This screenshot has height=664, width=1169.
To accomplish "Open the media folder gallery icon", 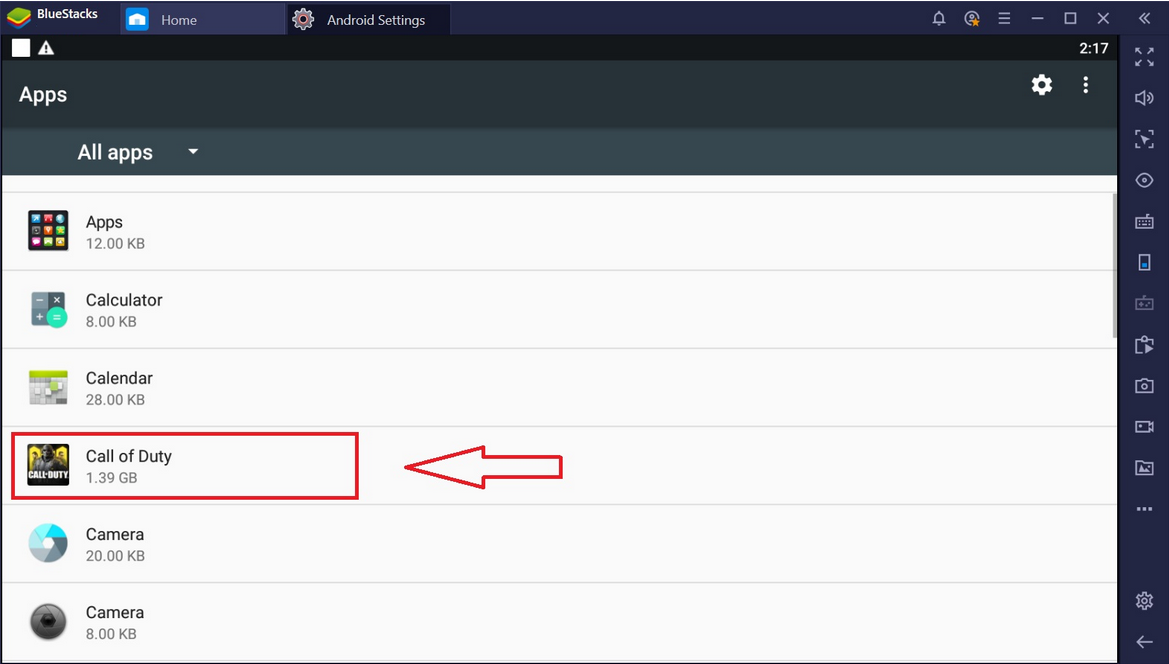I will [1144, 467].
